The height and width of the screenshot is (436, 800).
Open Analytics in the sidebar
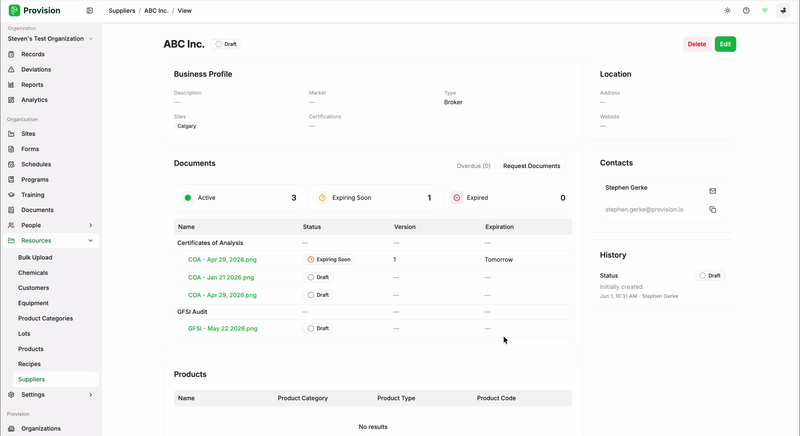click(x=34, y=100)
